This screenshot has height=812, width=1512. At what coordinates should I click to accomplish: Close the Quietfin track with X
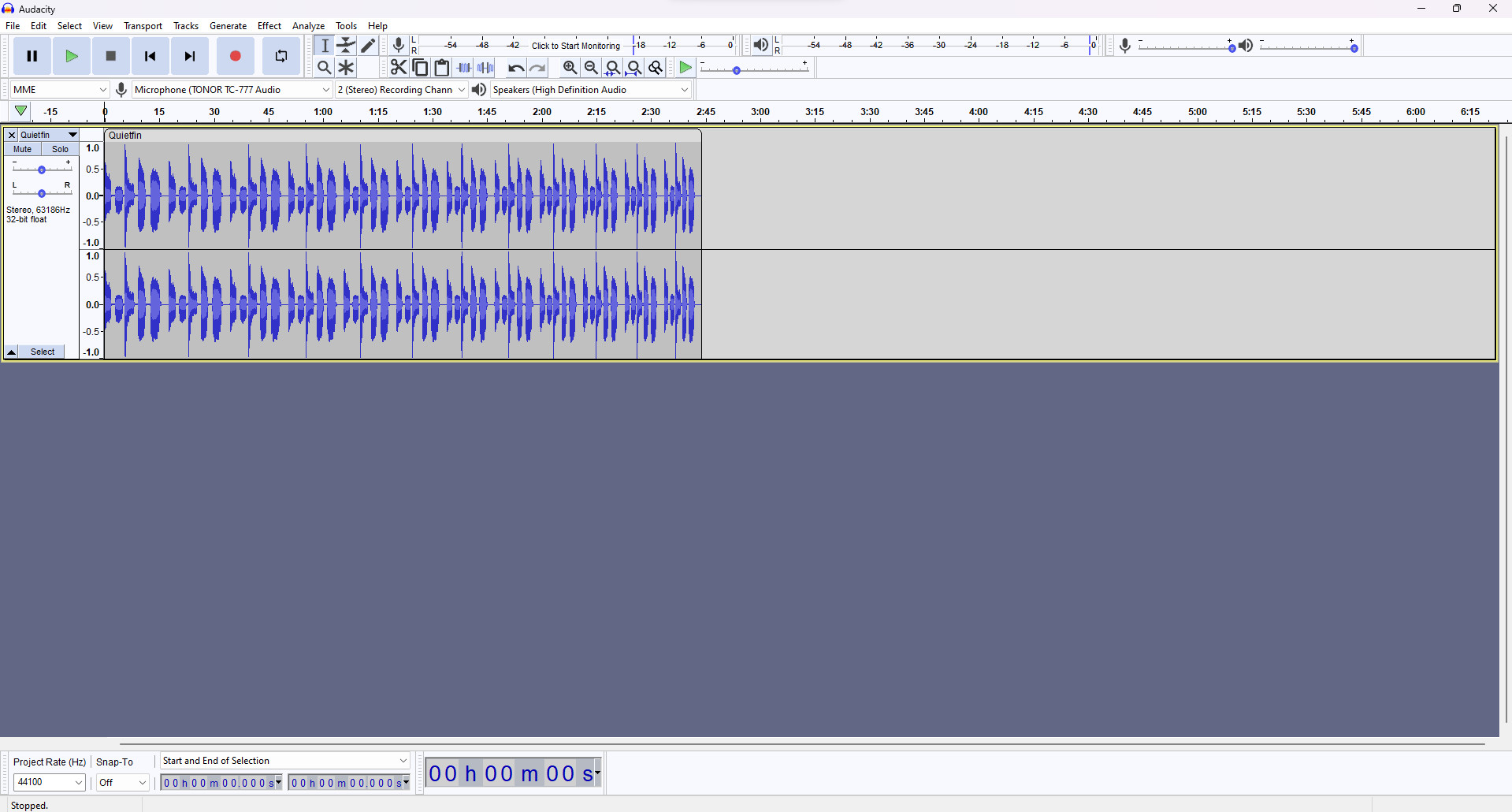(12, 135)
